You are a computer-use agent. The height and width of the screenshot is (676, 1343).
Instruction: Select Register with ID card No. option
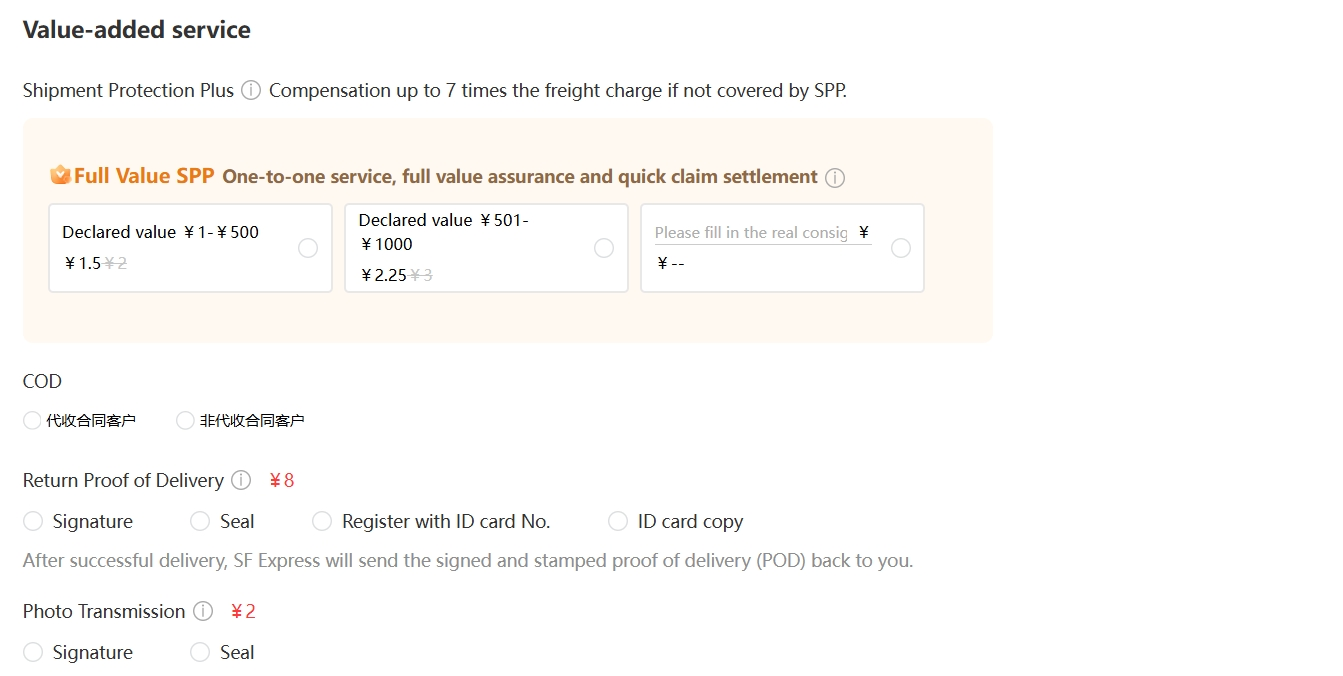322,522
